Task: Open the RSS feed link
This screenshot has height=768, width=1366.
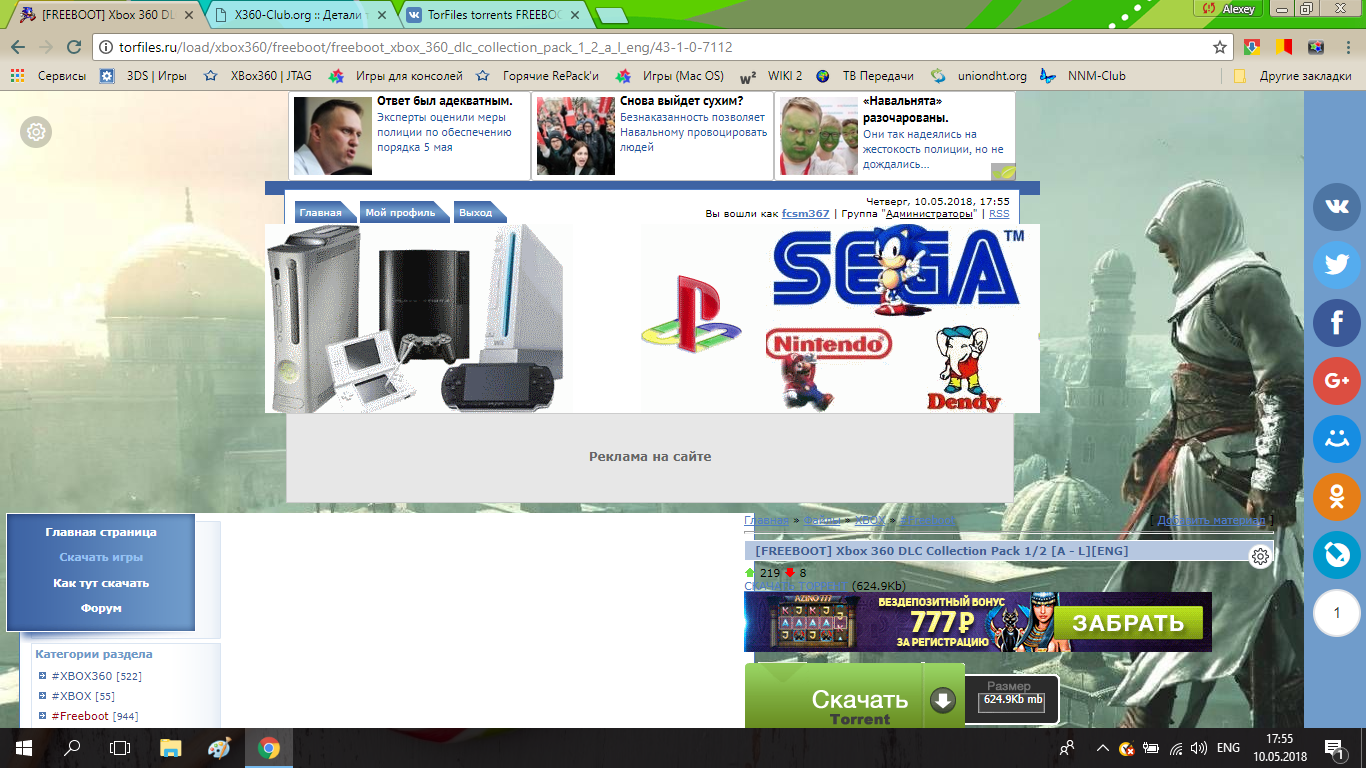Action: [999, 213]
